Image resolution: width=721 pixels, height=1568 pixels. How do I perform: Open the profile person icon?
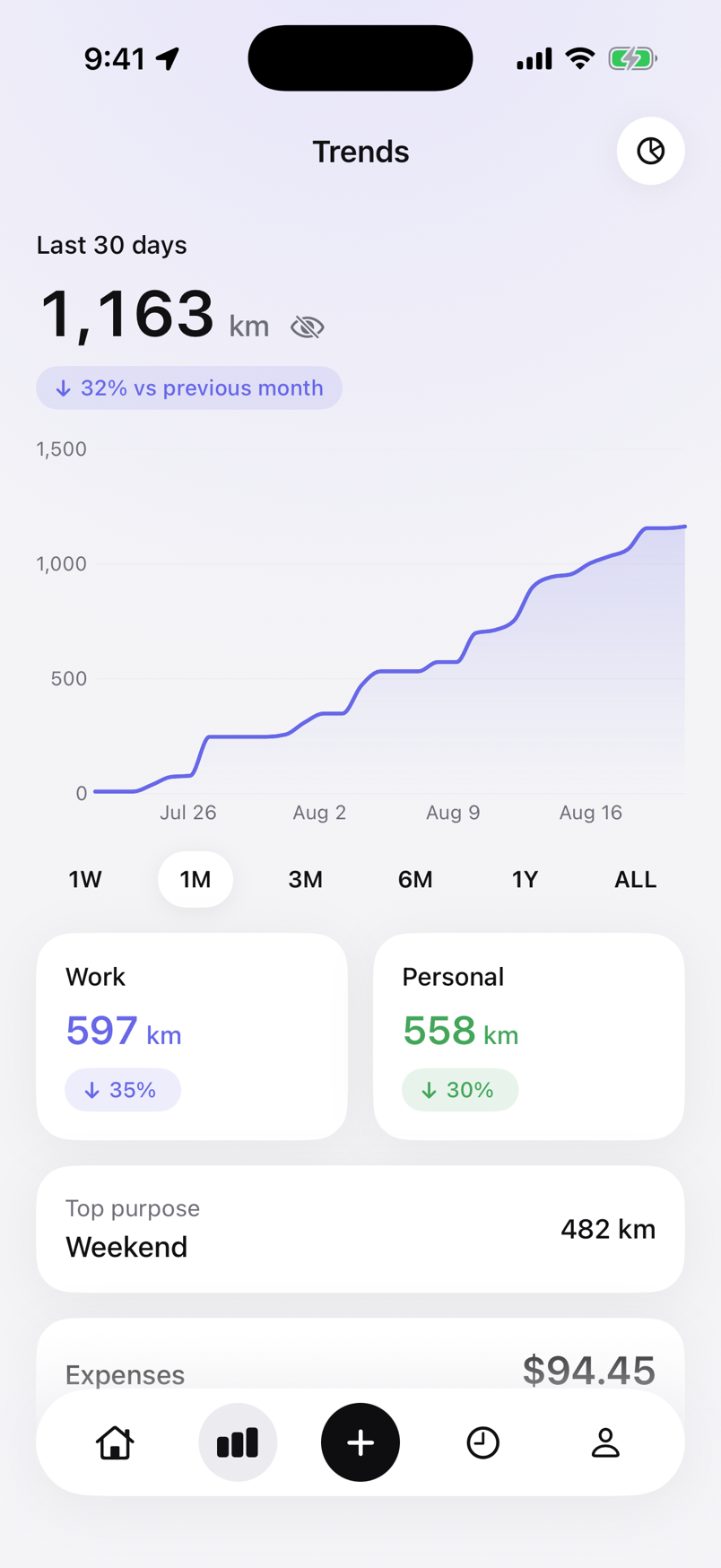(605, 1442)
